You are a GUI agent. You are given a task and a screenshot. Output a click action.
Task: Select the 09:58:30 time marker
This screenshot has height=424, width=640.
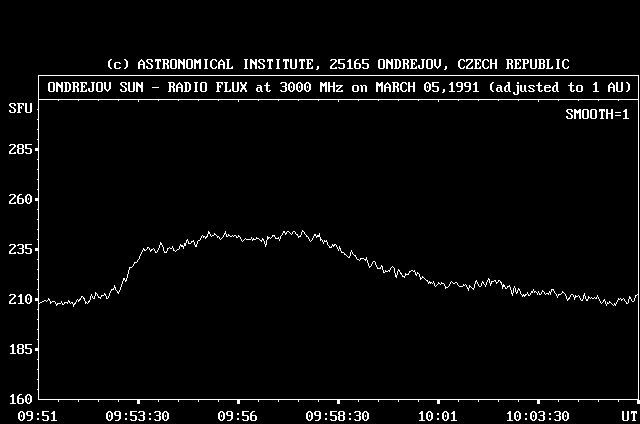[x=338, y=415]
